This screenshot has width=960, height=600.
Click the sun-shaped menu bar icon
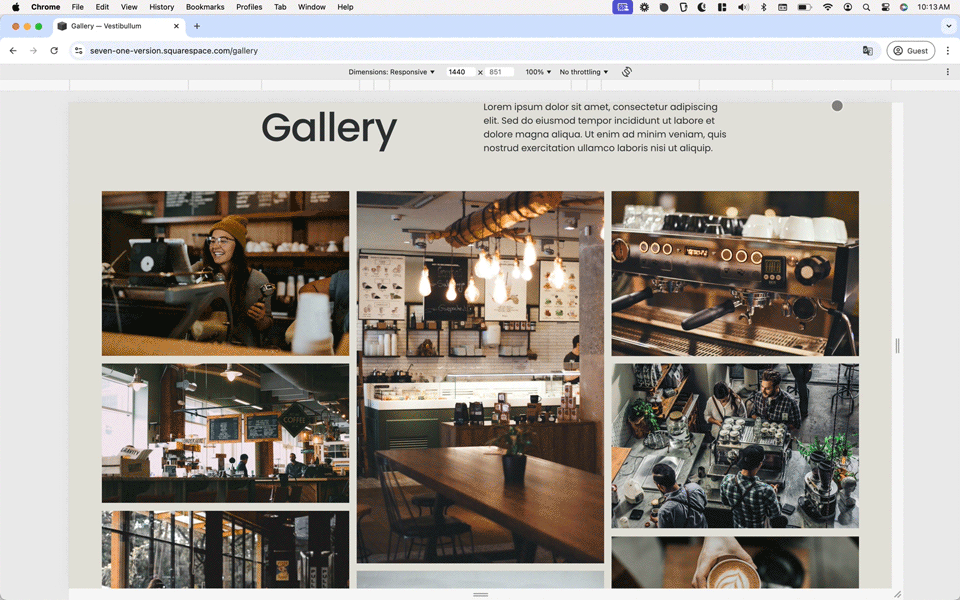(x=644, y=7)
